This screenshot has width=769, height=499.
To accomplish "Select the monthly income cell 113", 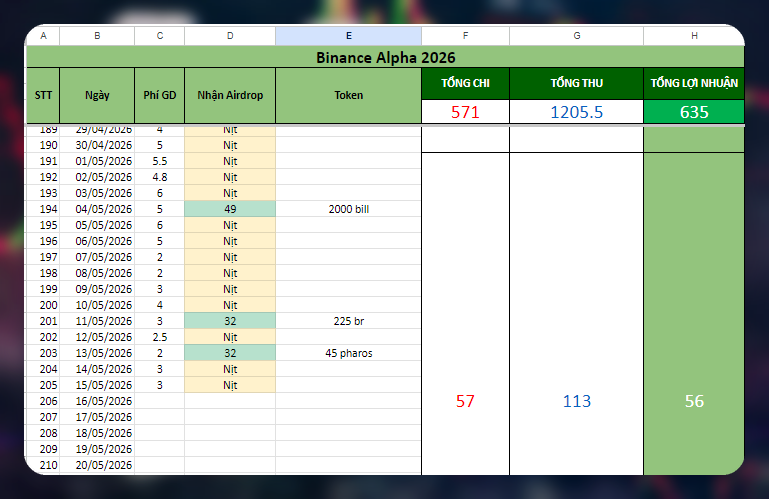I will coord(577,313).
